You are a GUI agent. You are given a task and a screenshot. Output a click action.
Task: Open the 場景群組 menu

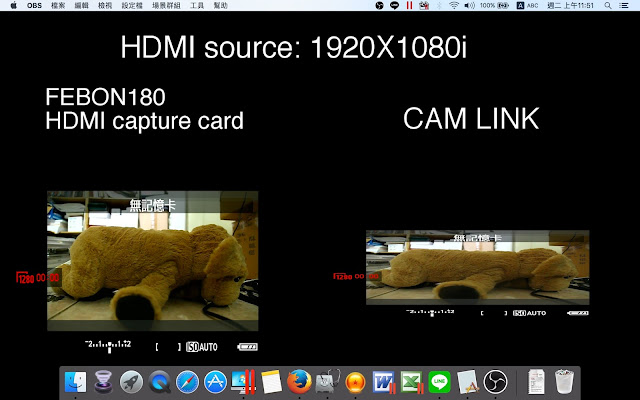[x=166, y=5]
